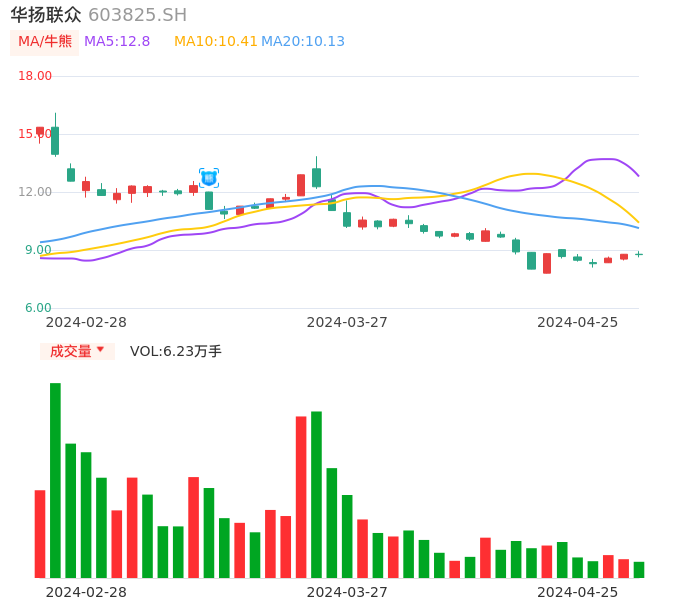Viewport: 686px width, 606px height.
Task: Open the MA/牛熊 indicator selector
Action: [45, 42]
